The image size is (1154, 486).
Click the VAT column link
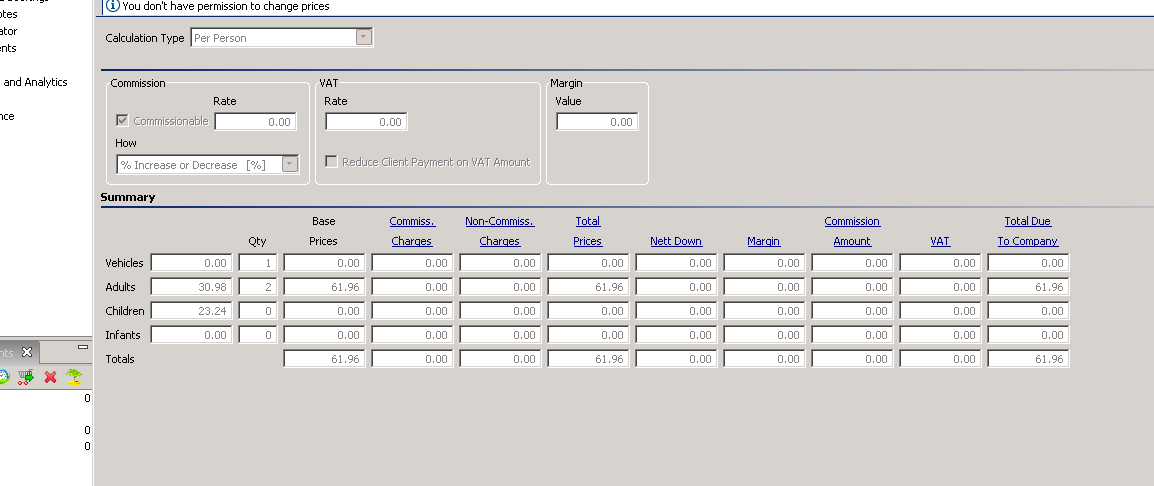coord(940,242)
